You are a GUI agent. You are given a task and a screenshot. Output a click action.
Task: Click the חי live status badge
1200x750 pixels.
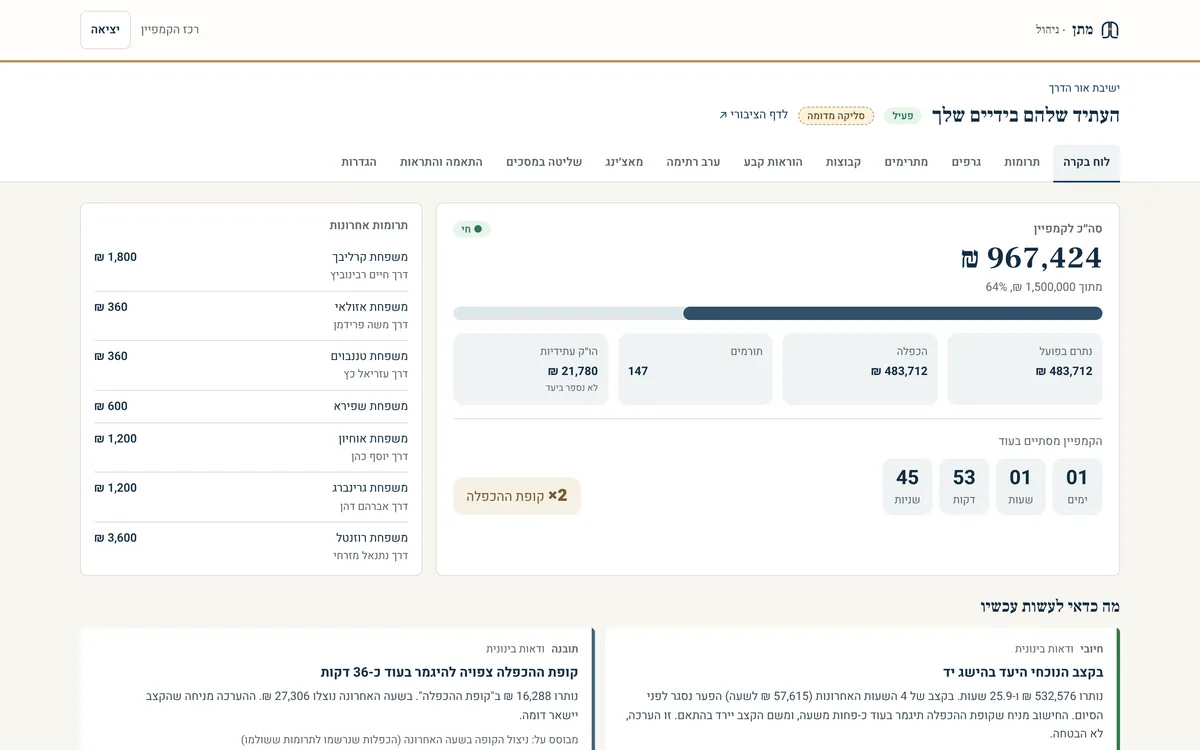472,229
